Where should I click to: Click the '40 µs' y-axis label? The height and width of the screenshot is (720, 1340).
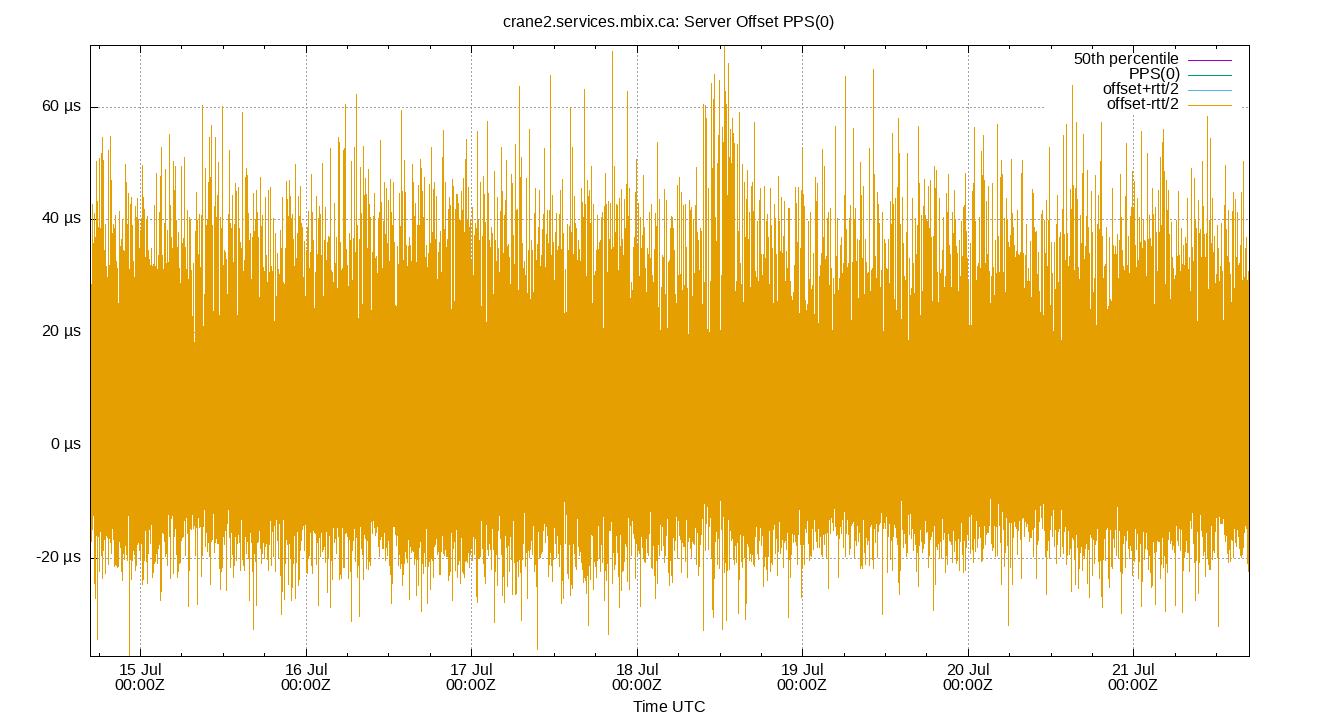61,219
